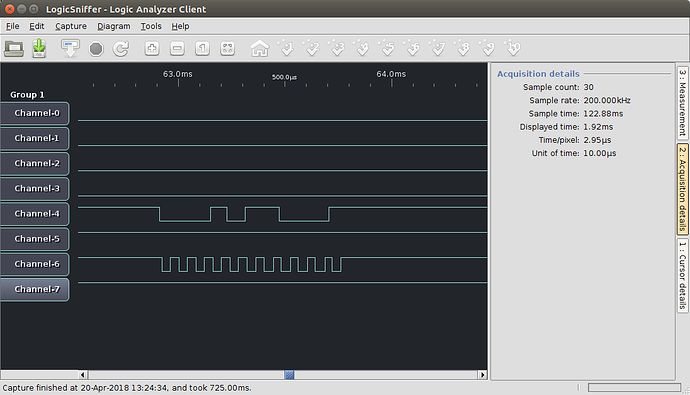The image size is (690, 395).
Task: Click the stop capture octagon icon
Action: [96, 48]
